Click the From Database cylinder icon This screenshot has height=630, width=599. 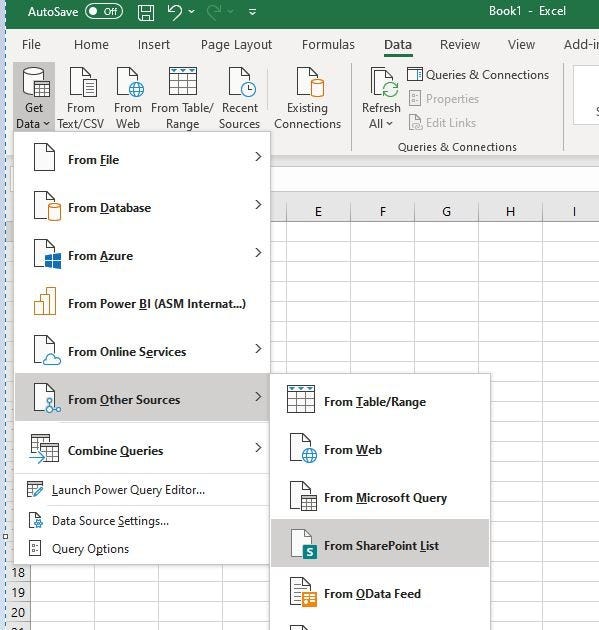tap(47, 206)
